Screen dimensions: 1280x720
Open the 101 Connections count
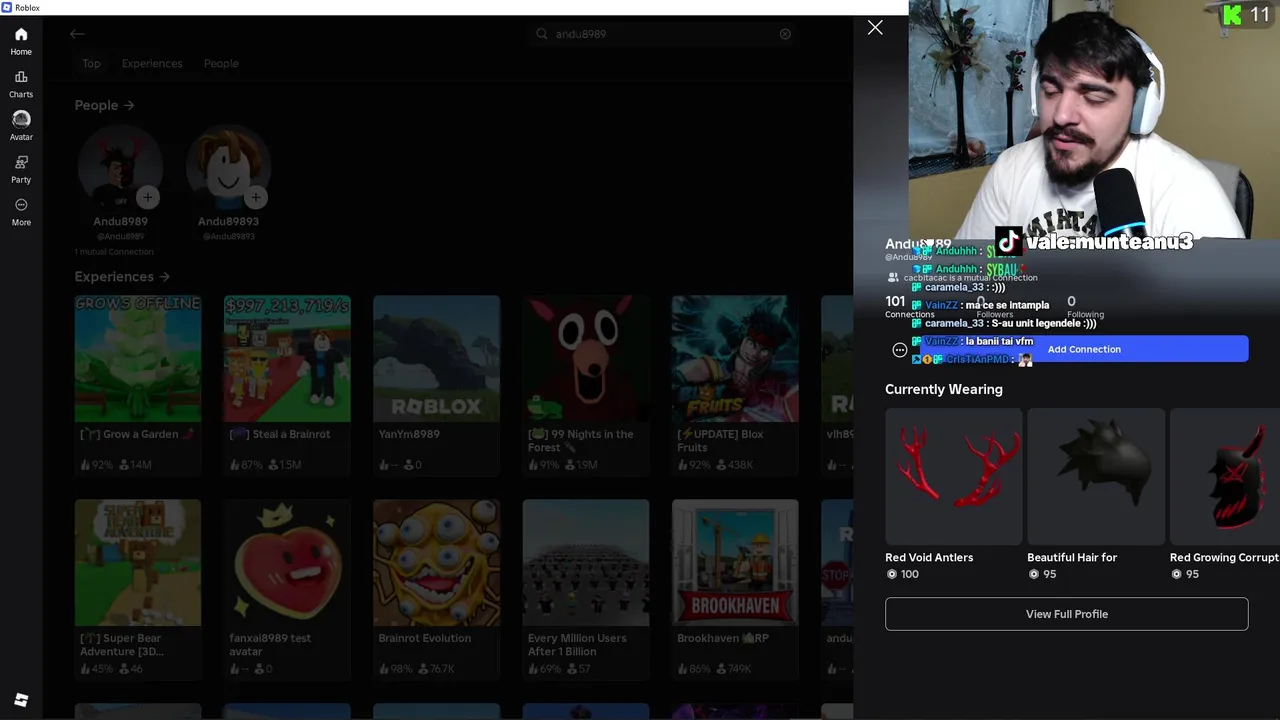908,306
